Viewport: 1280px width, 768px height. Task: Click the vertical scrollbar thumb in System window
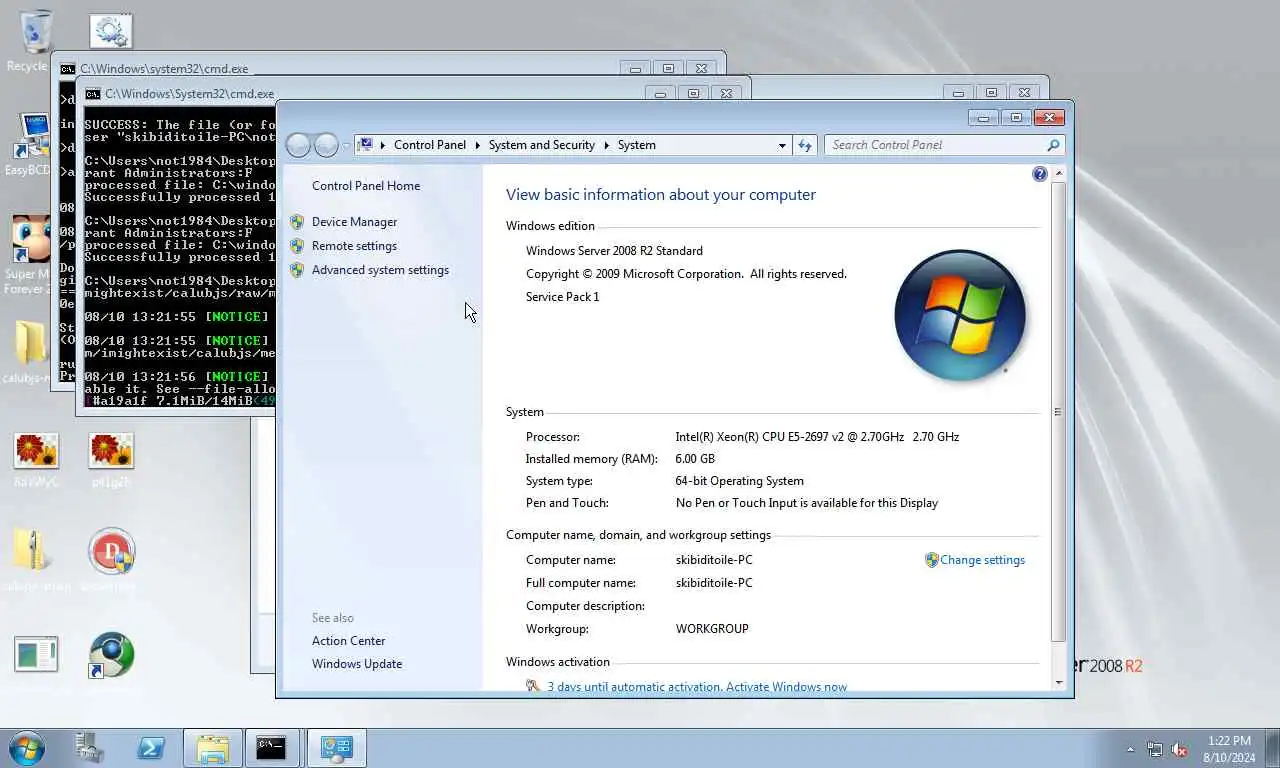tap(1059, 411)
